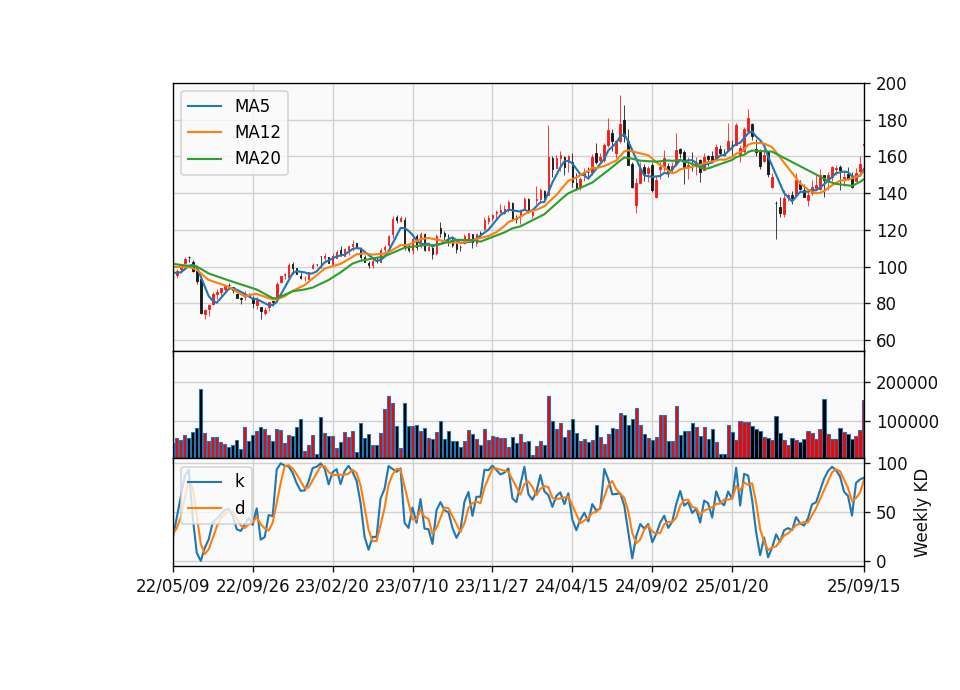960x690 pixels.
Task: Click the 0 KD axis label
Action: 881,561
